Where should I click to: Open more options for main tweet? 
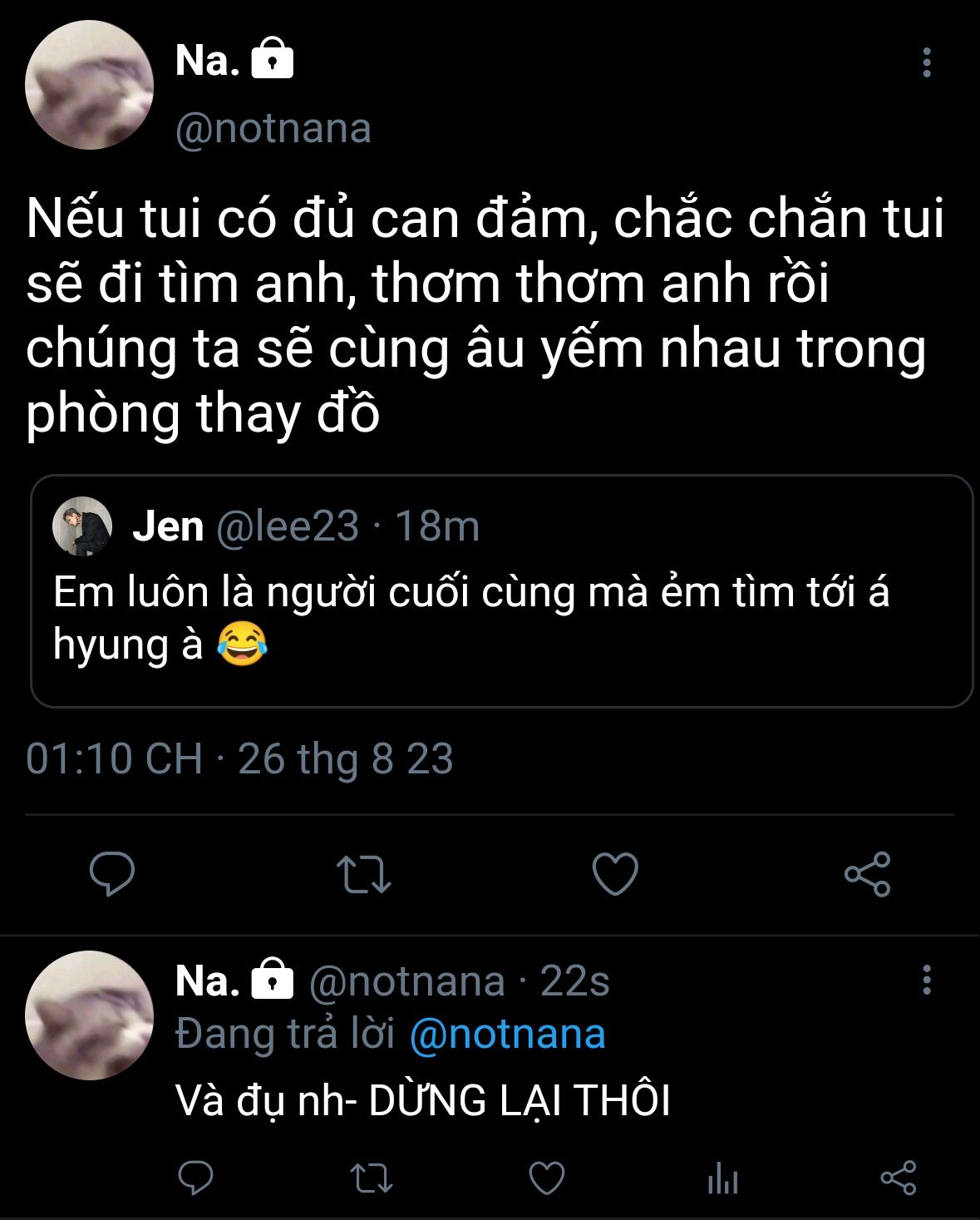[x=926, y=63]
